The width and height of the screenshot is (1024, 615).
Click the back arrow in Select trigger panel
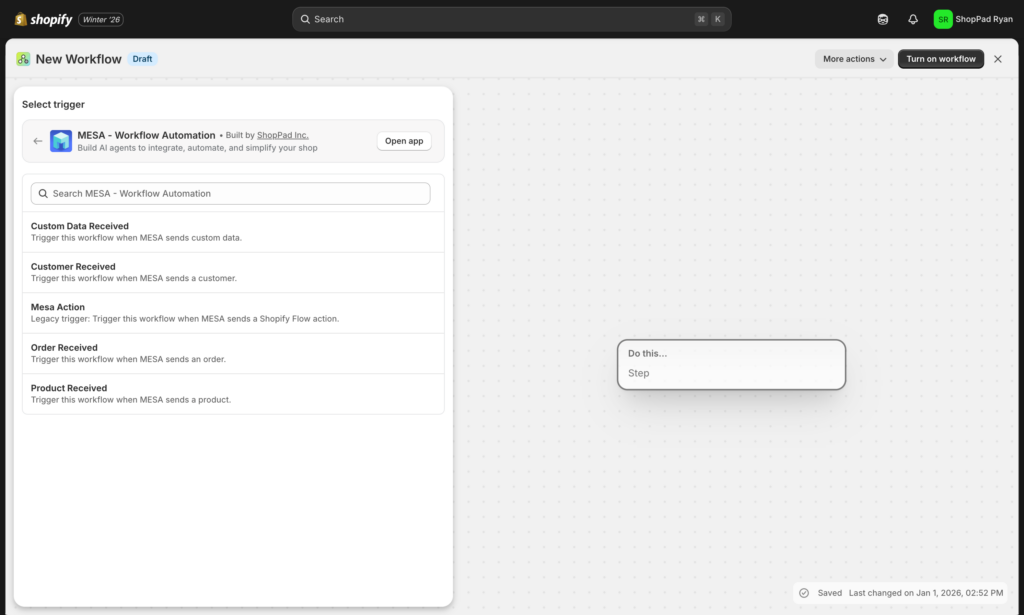click(x=38, y=140)
